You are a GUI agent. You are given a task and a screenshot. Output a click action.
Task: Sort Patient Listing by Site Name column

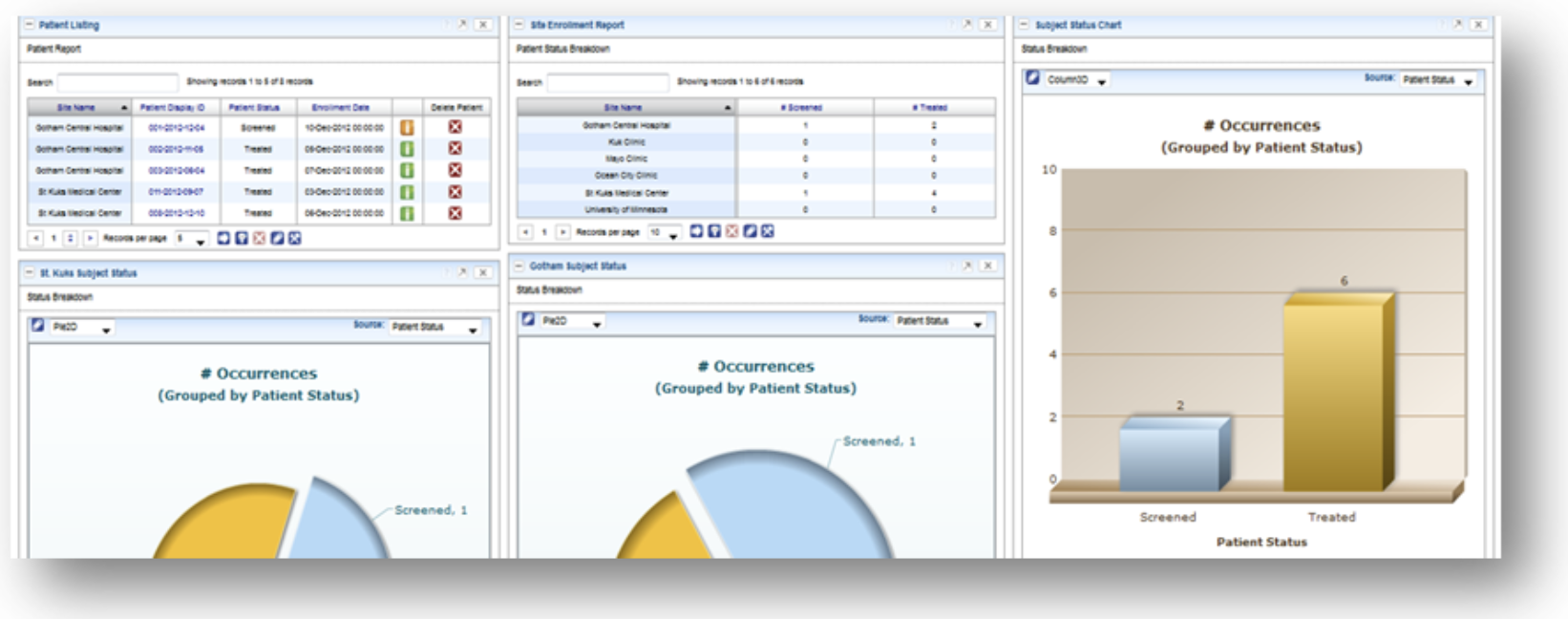(x=79, y=107)
